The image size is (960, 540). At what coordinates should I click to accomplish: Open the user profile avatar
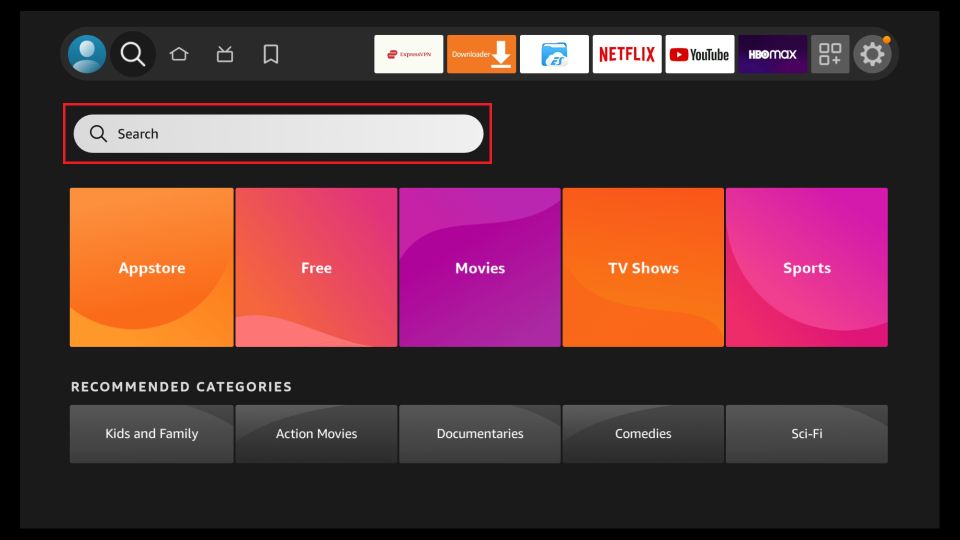pos(87,54)
